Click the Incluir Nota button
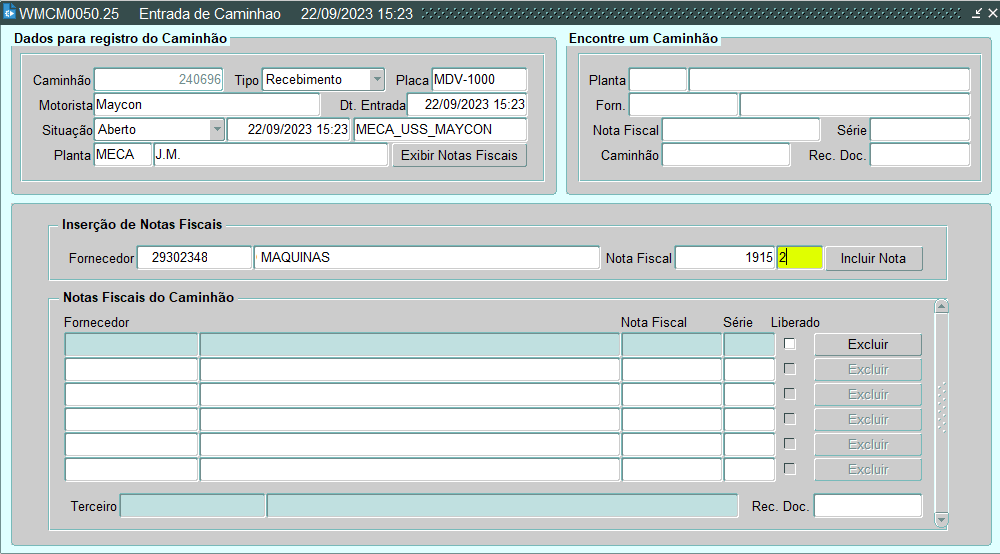 coord(873,258)
